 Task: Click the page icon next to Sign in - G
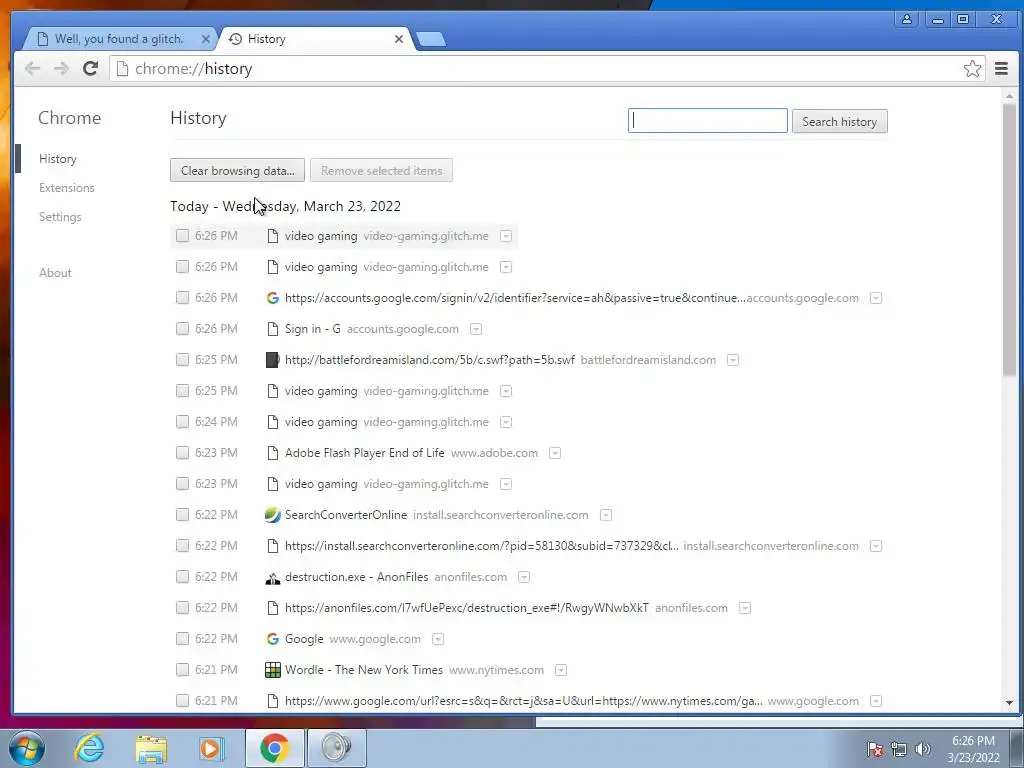pyautogui.click(x=273, y=328)
